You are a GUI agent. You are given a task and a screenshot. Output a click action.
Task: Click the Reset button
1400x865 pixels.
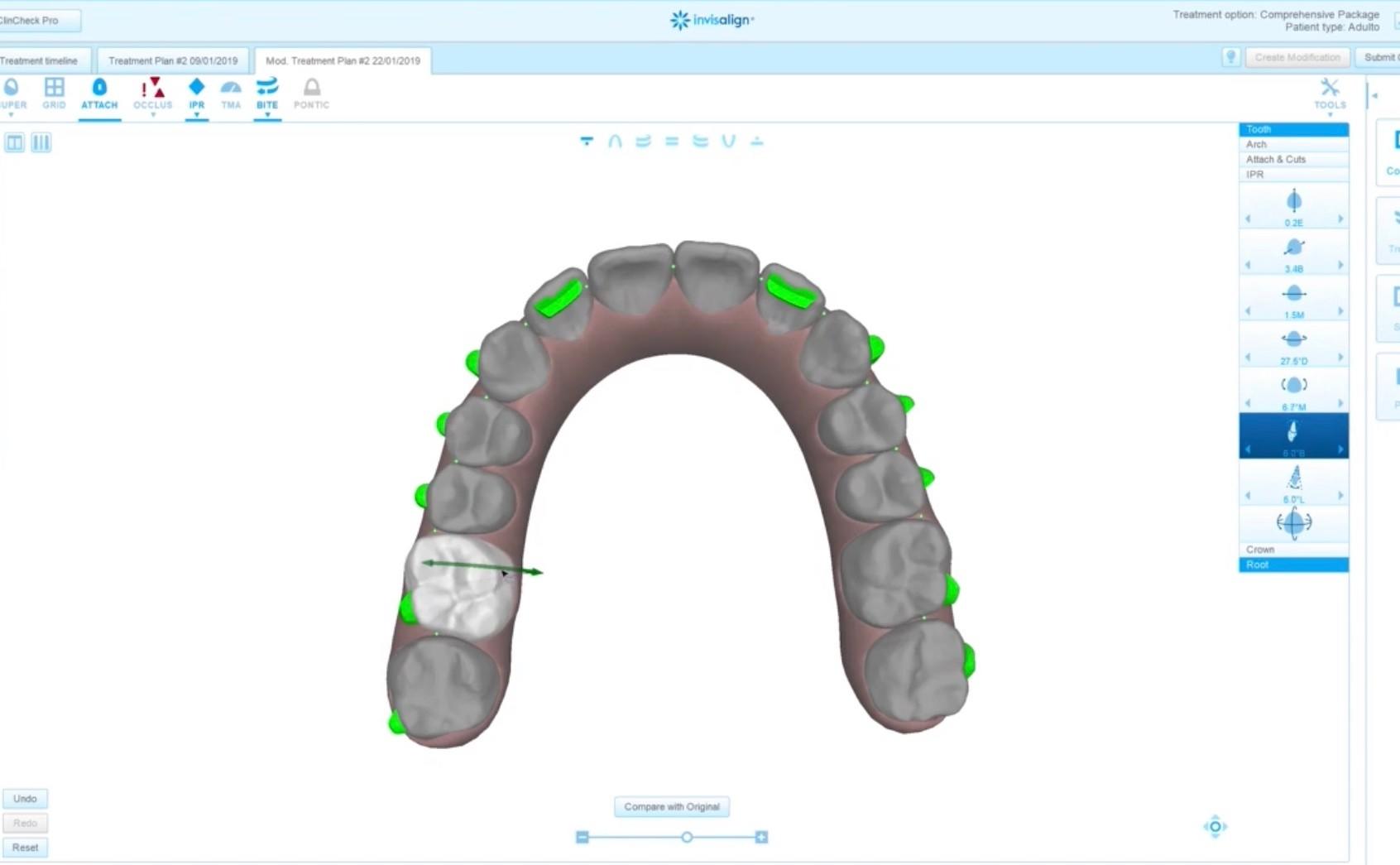tap(25, 848)
